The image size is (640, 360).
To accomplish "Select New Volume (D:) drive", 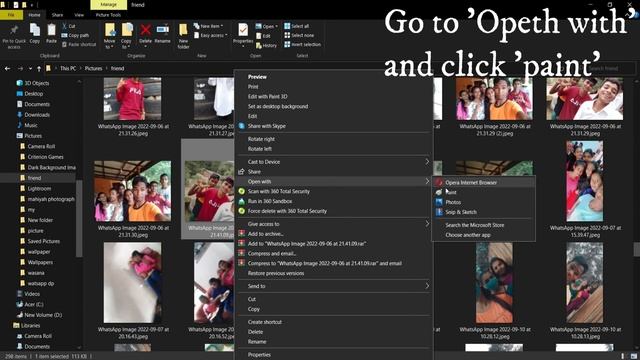I will pos(43,315).
